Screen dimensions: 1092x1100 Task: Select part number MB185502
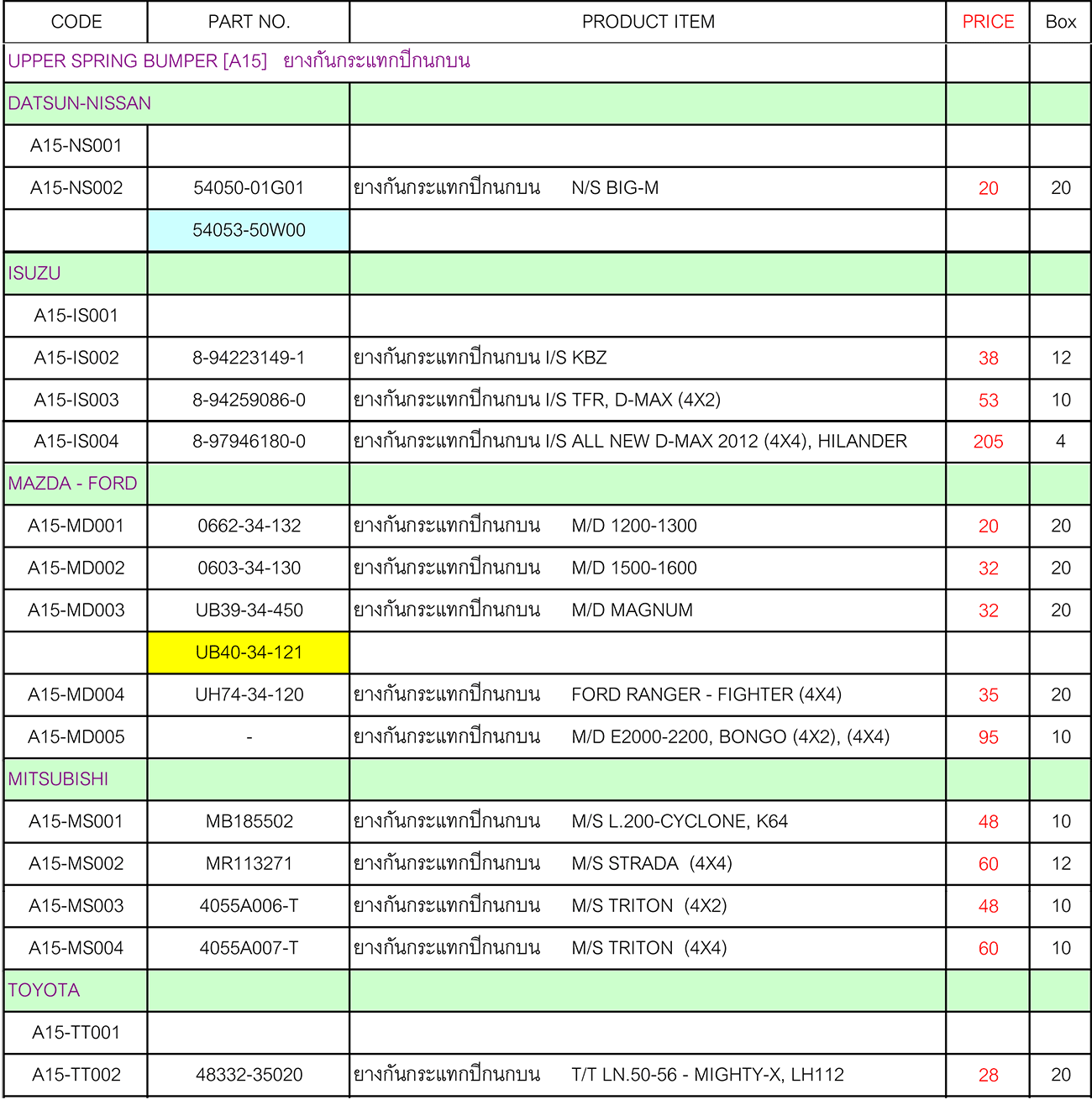249,822
